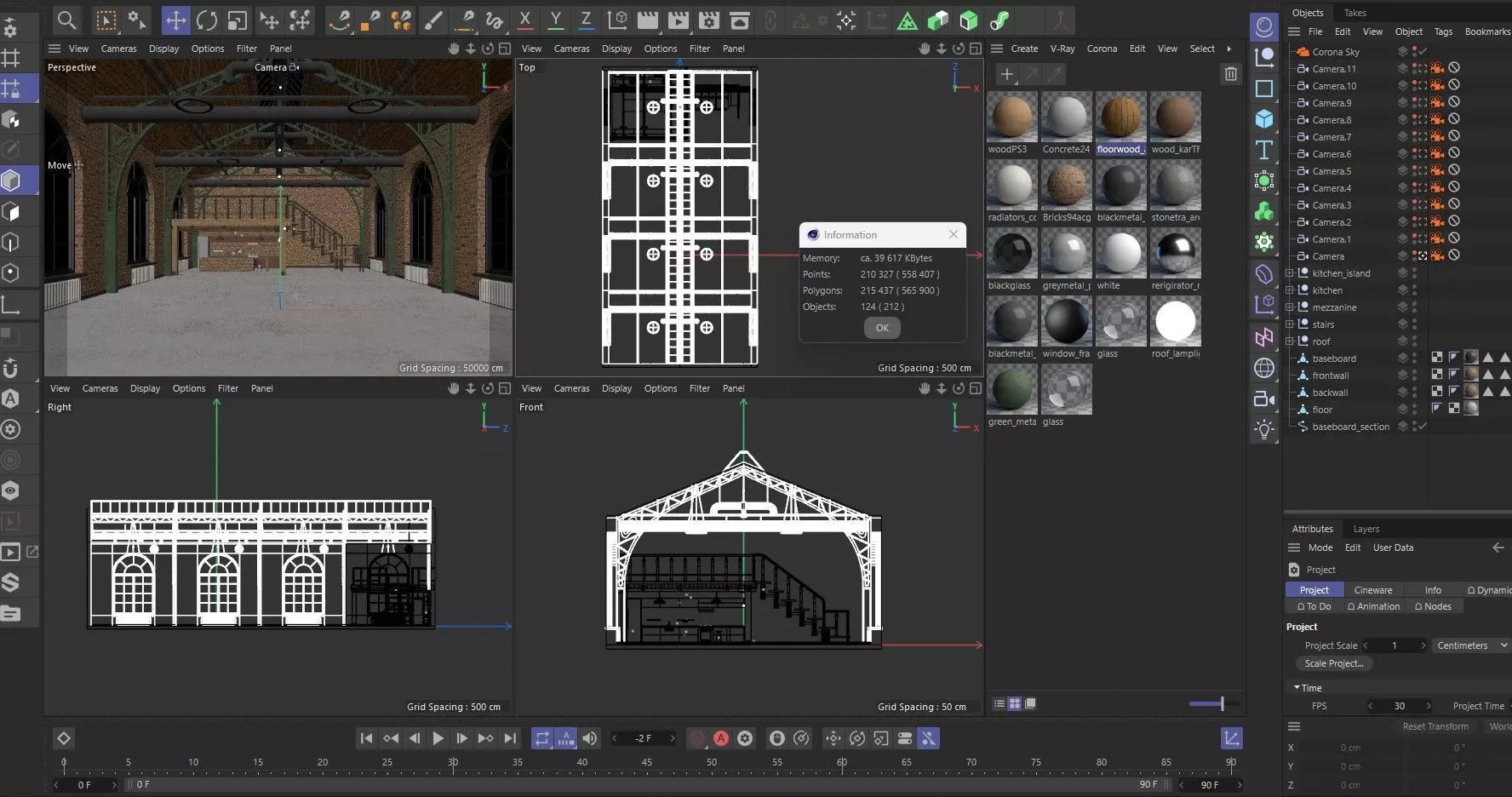Toggle visibility dots for roof object
The width and height of the screenshot is (1512, 797).
pos(1414,341)
